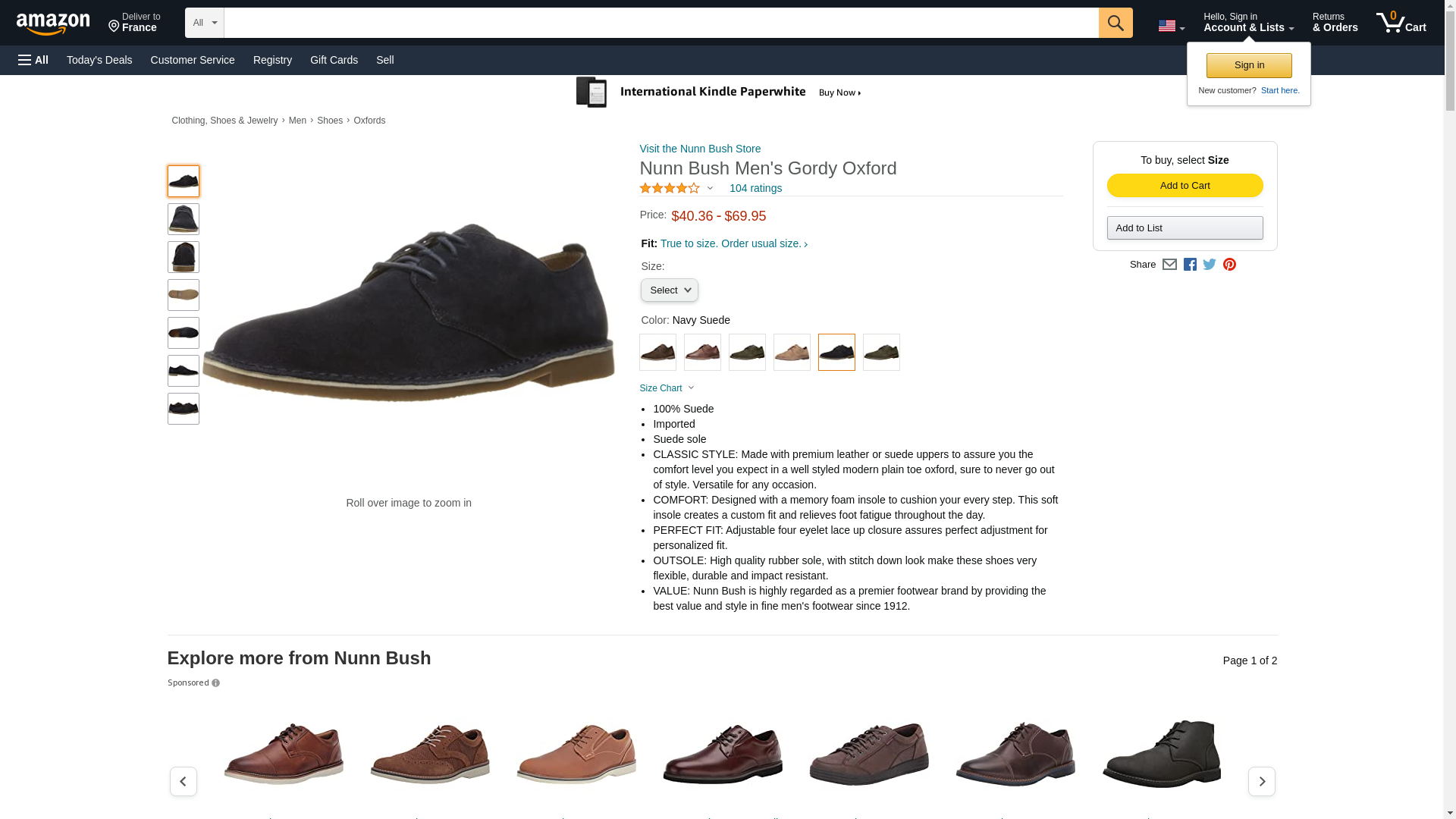View the shoe sole thumbnail image
The width and height of the screenshot is (1456, 819).
tap(184, 295)
